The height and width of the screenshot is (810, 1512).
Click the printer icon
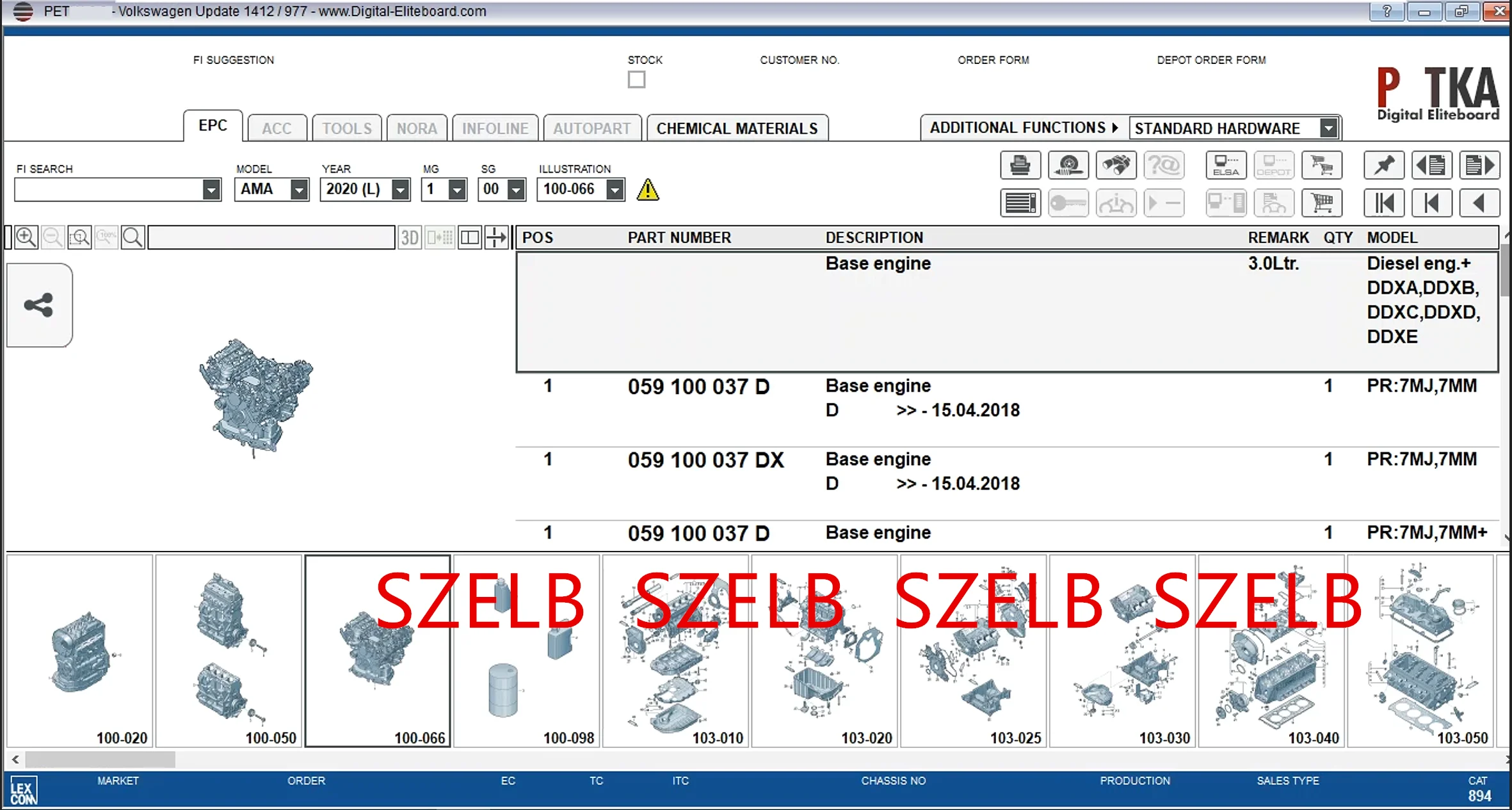(1020, 166)
